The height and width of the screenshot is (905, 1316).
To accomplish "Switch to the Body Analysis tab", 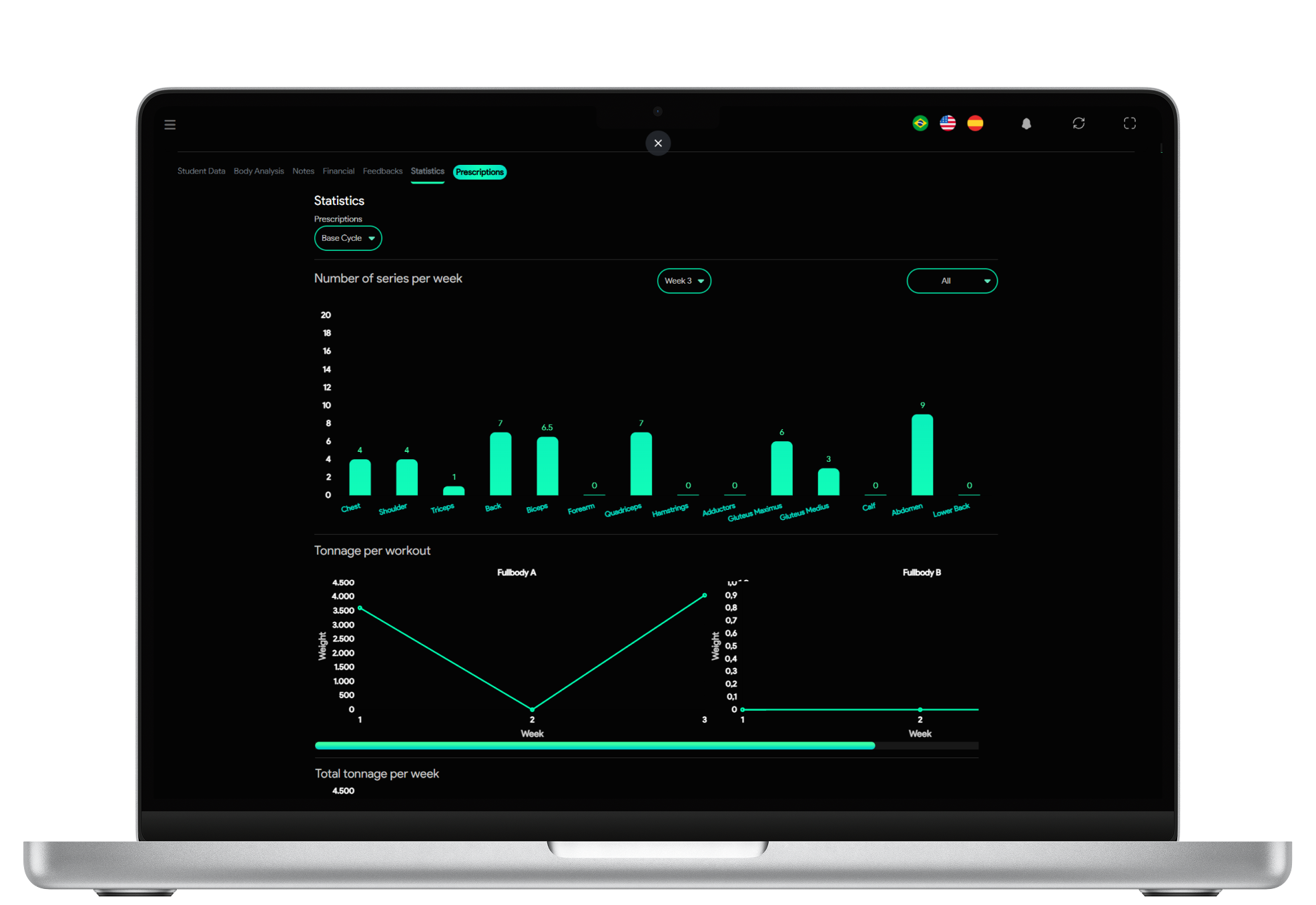I will [258, 172].
